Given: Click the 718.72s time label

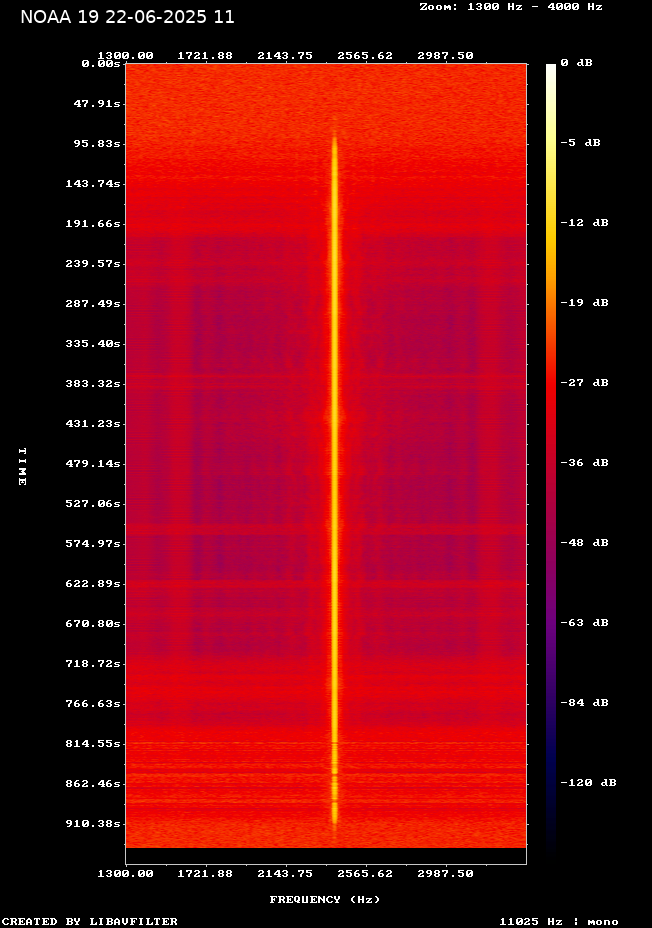Looking at the screenshot, I should pyautogui.click(x=93, y=663).
